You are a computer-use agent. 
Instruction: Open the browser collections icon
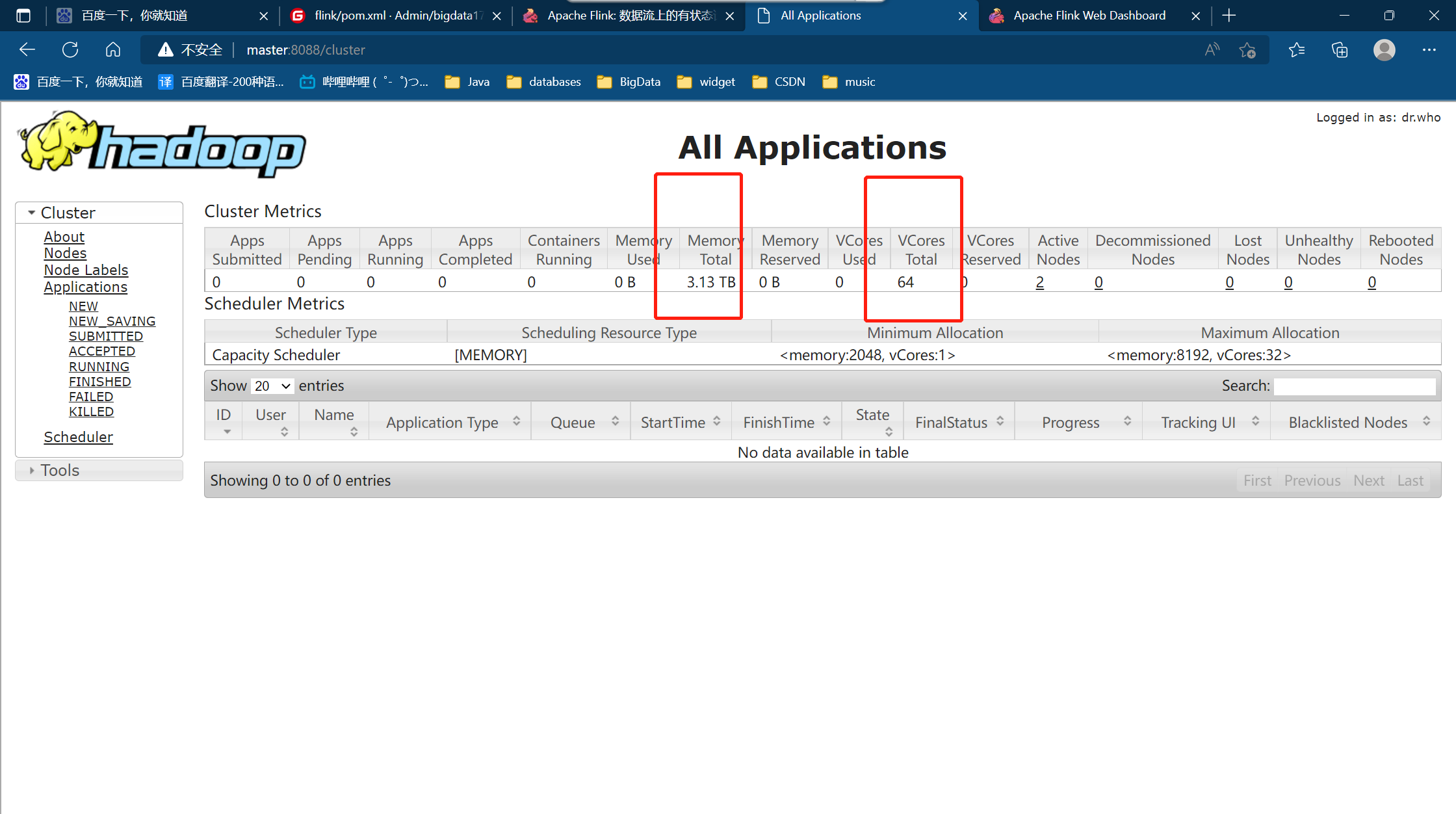pos(1340,50)
